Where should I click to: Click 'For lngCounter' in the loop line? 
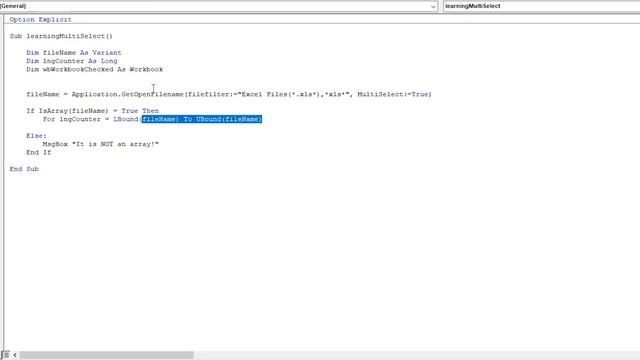tap(71, 119)
